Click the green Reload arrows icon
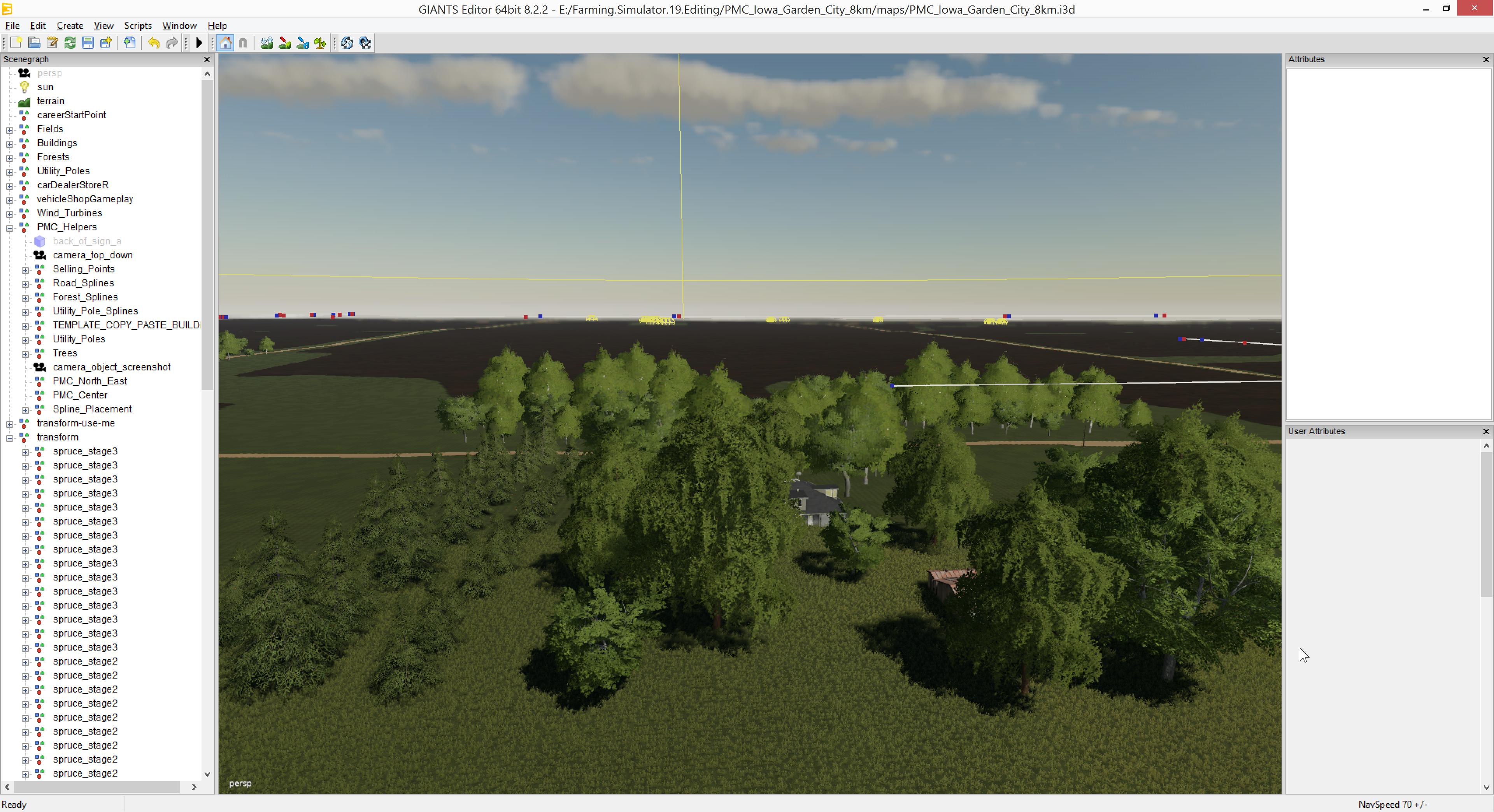1494x812 pixels. [x=70, y=43]
